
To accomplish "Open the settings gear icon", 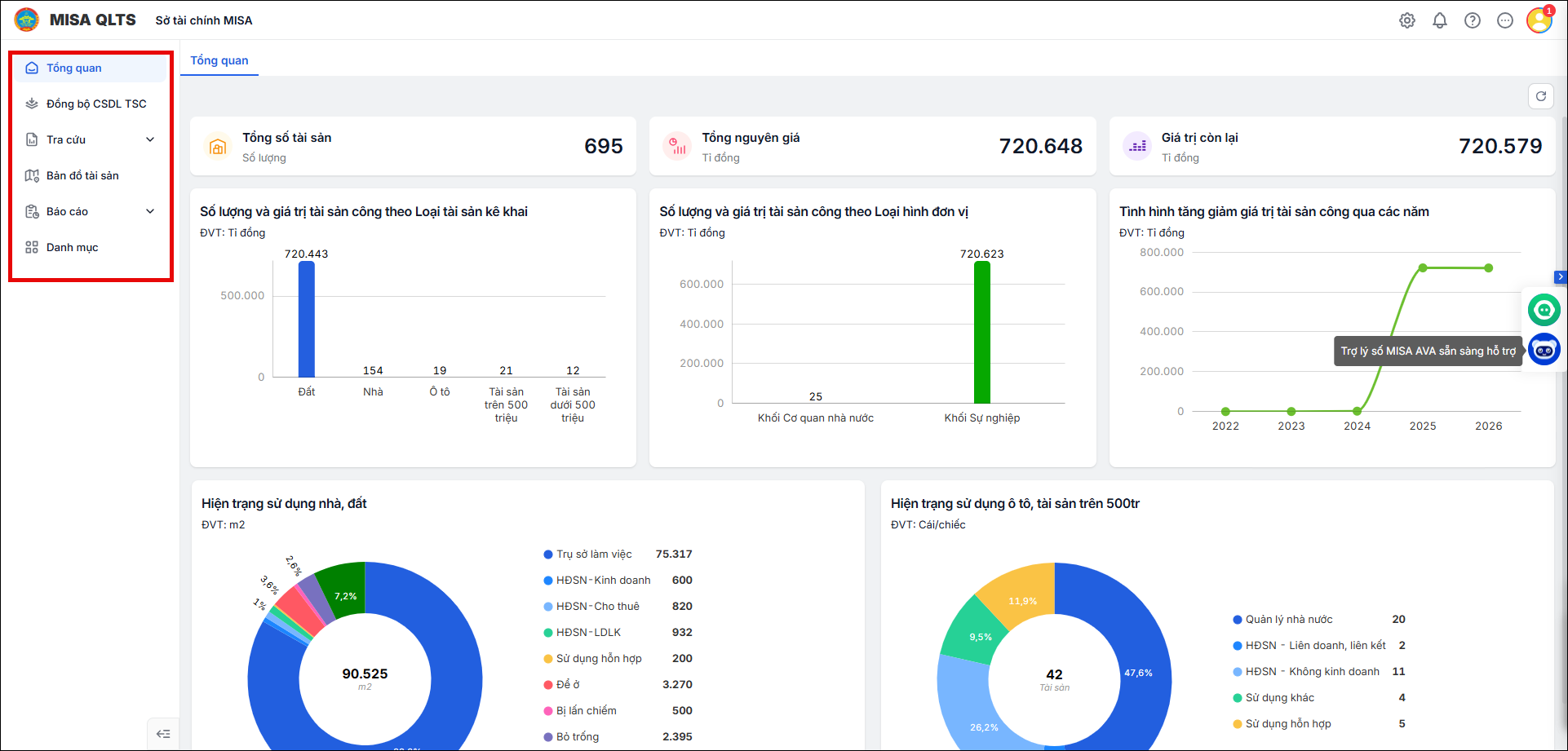I will 1407,20.
